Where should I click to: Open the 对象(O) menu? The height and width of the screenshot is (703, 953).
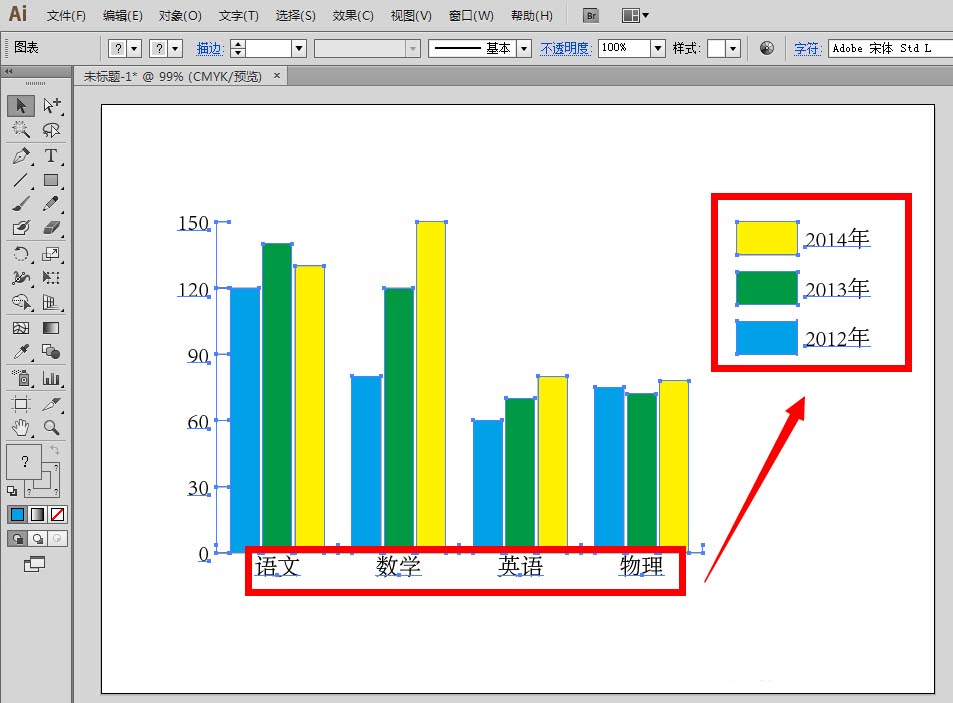[x=180, y=15]
